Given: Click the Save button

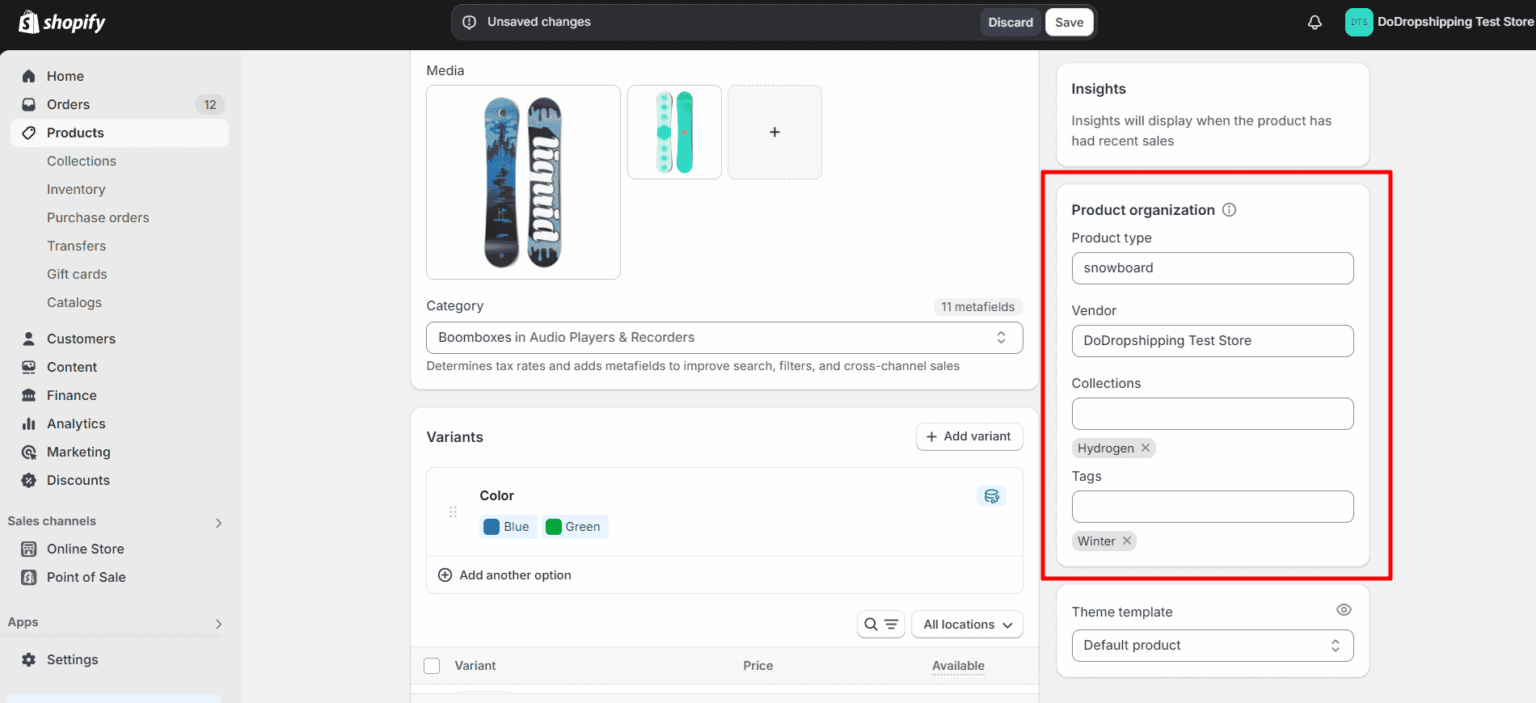Looking at the screenshot, I should (x=1068, y=21).
